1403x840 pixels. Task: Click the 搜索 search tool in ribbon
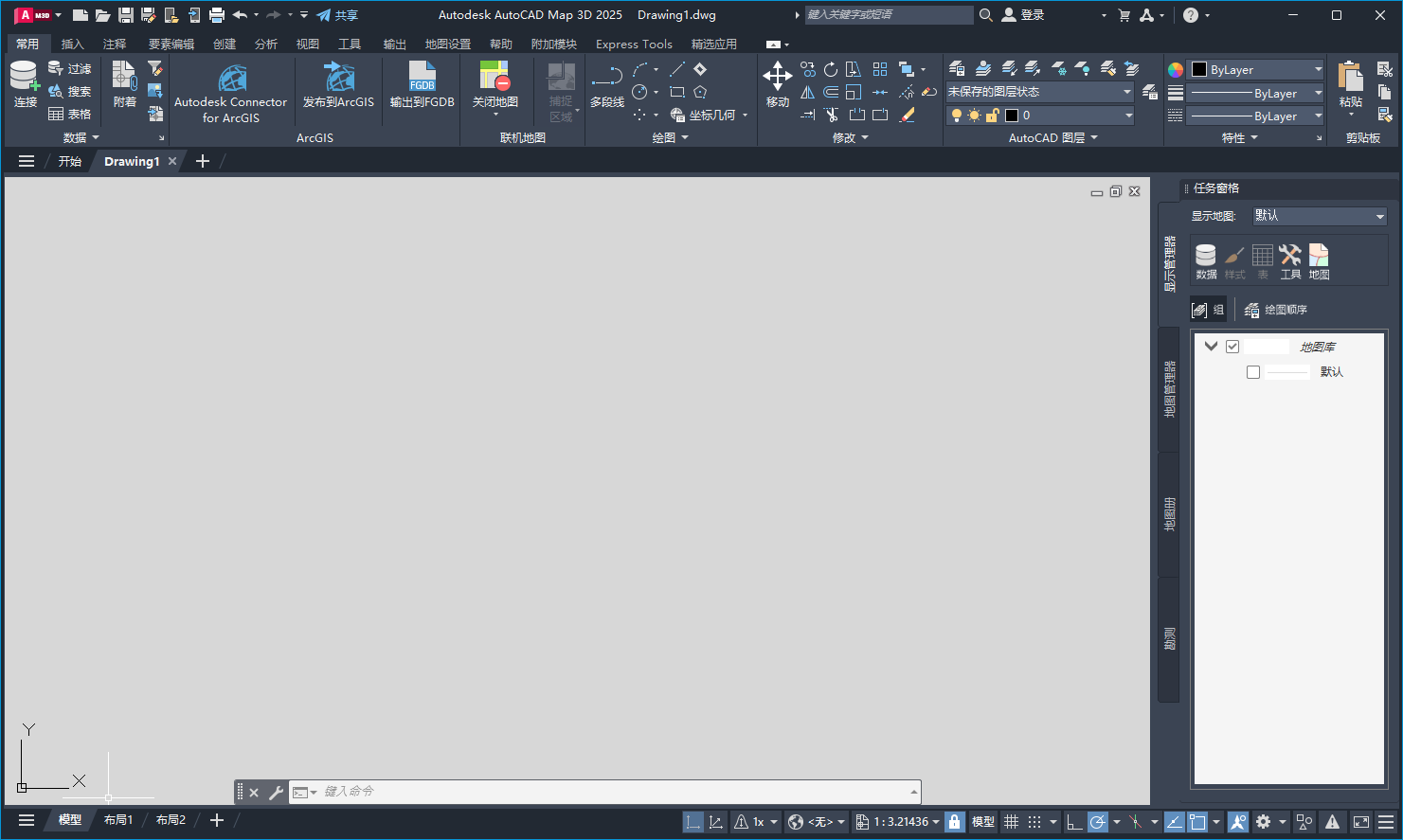tap(70, 92)
